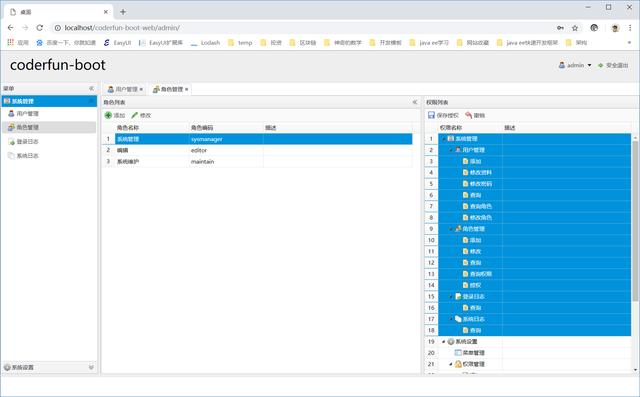Click 撤销 in the permission toolbar
The height and width of the screenshot is (397, 640).
[x=475, y=115]
